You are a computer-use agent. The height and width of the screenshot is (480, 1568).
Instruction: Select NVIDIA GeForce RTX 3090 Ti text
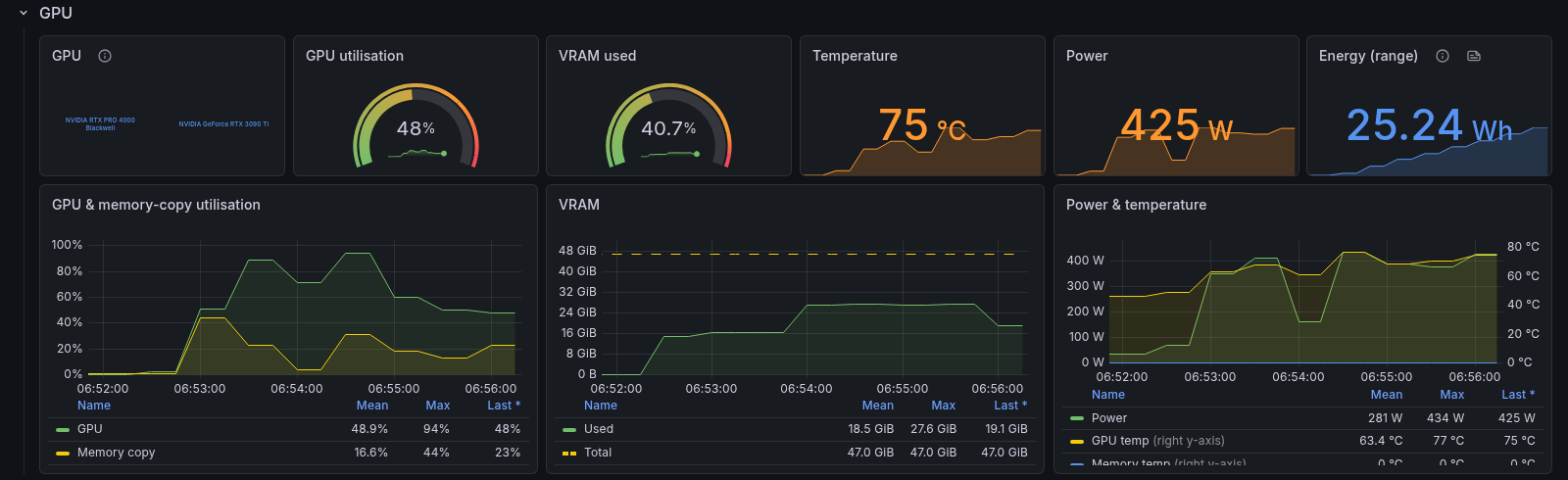click(x=223, y=124)
